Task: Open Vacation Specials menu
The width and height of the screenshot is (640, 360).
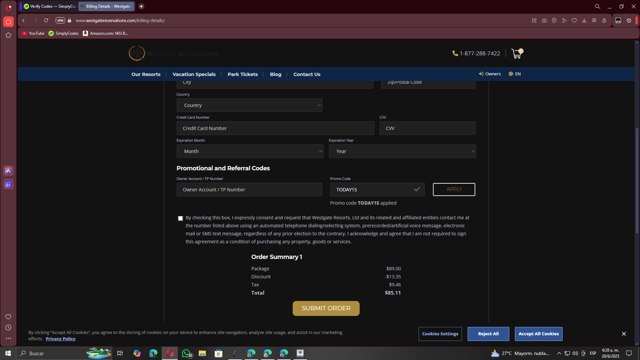Action: pyautogui.click(x=194, y=74)
